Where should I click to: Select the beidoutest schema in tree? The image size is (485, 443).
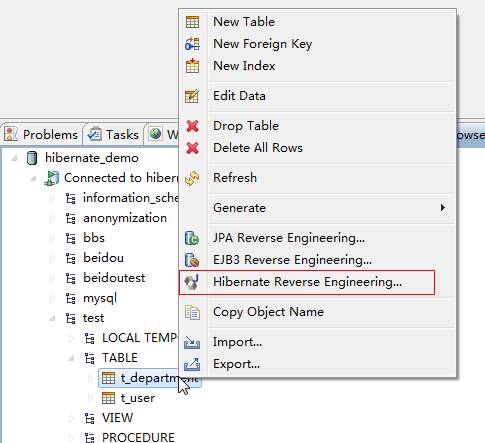click(x=114, y=278)
